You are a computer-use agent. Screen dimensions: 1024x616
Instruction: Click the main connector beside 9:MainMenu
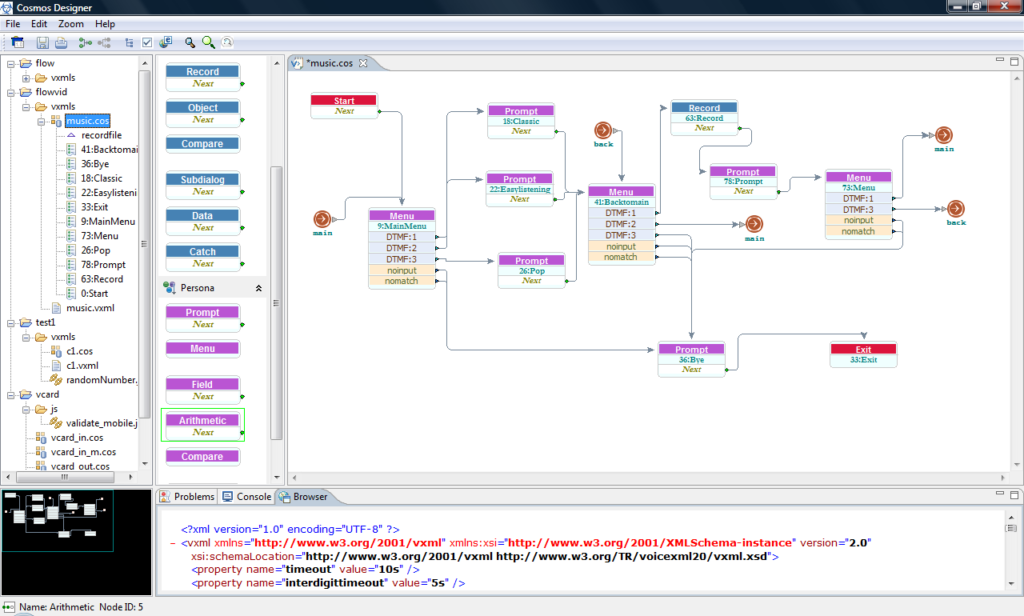point(322,219)
